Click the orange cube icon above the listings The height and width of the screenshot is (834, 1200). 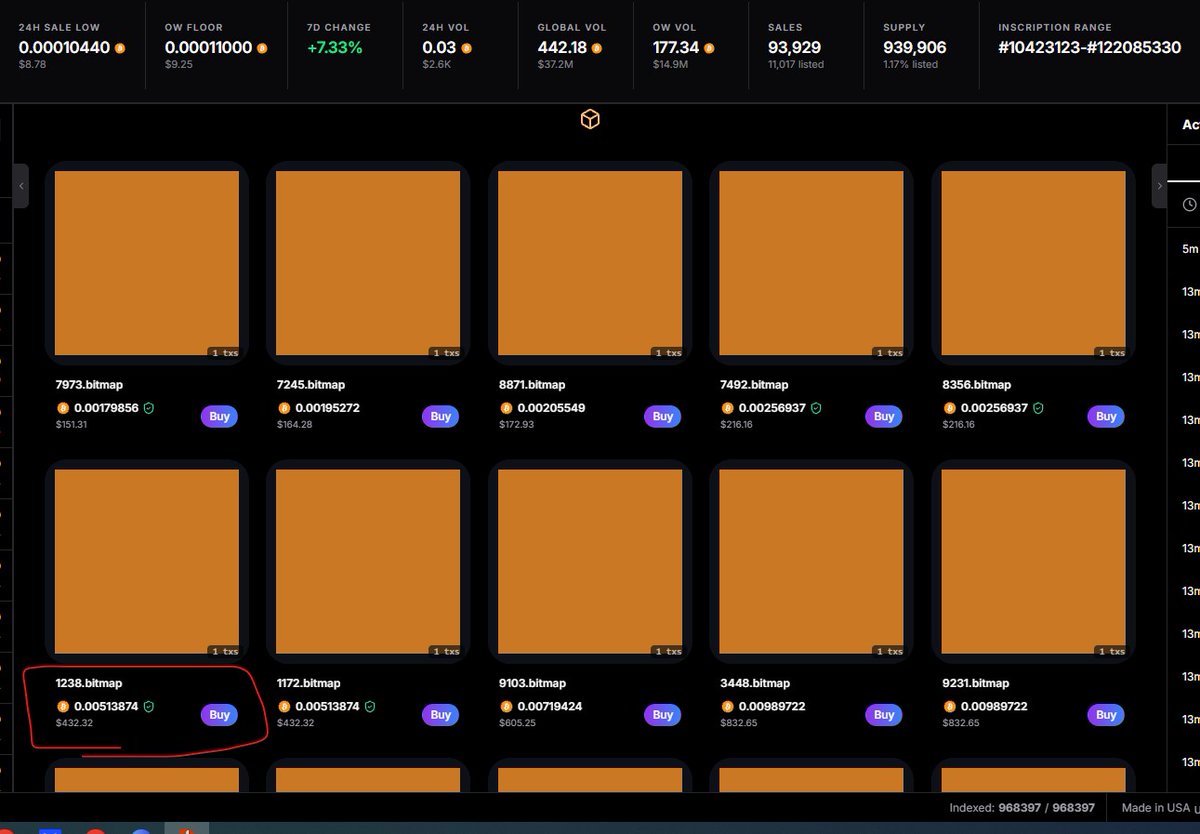tap(590, 120)
